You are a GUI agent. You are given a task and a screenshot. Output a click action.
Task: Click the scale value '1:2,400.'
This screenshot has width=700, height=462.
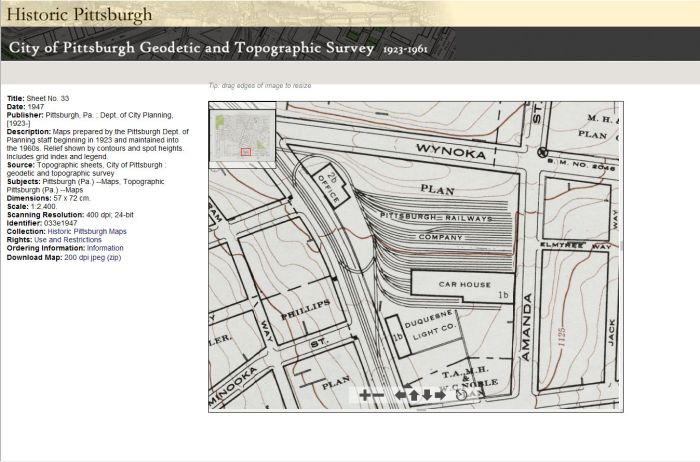tap(44, 206)
